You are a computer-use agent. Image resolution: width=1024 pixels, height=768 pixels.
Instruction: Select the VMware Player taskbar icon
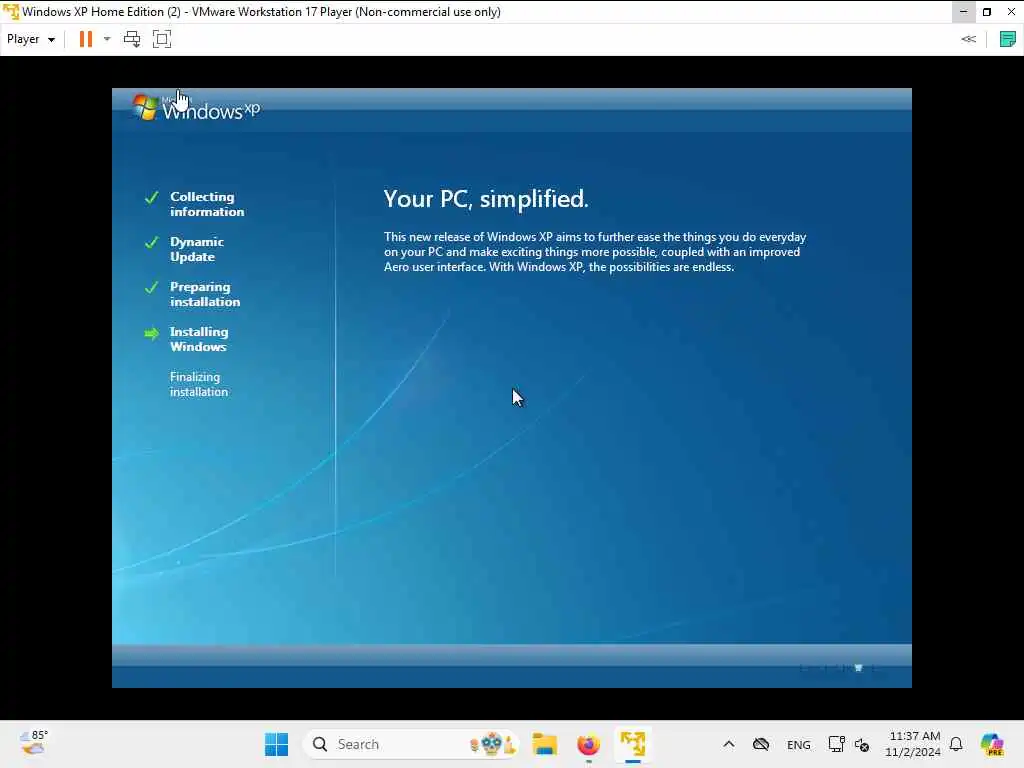point(632,744)
